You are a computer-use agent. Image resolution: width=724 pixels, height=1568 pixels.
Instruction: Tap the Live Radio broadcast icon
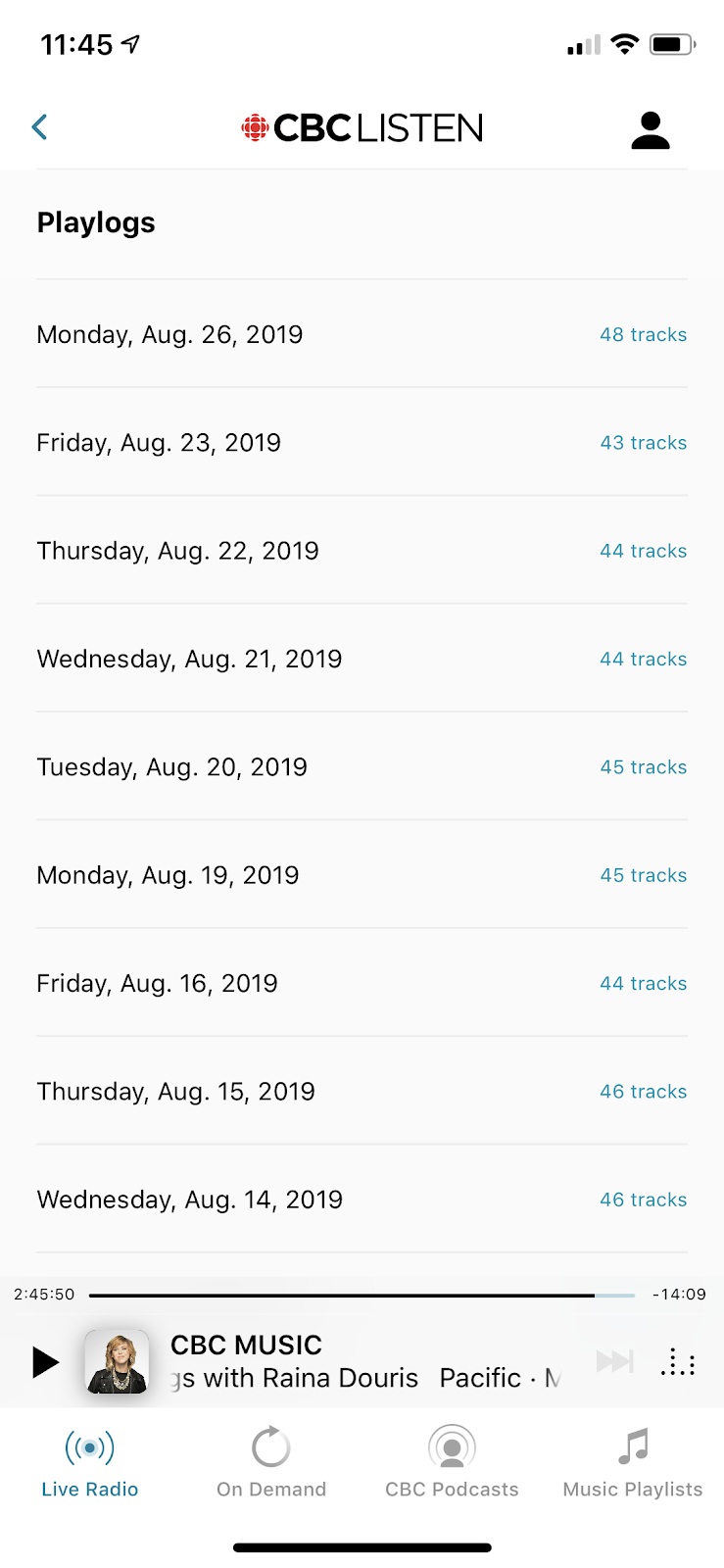(x=89, y=1447)
